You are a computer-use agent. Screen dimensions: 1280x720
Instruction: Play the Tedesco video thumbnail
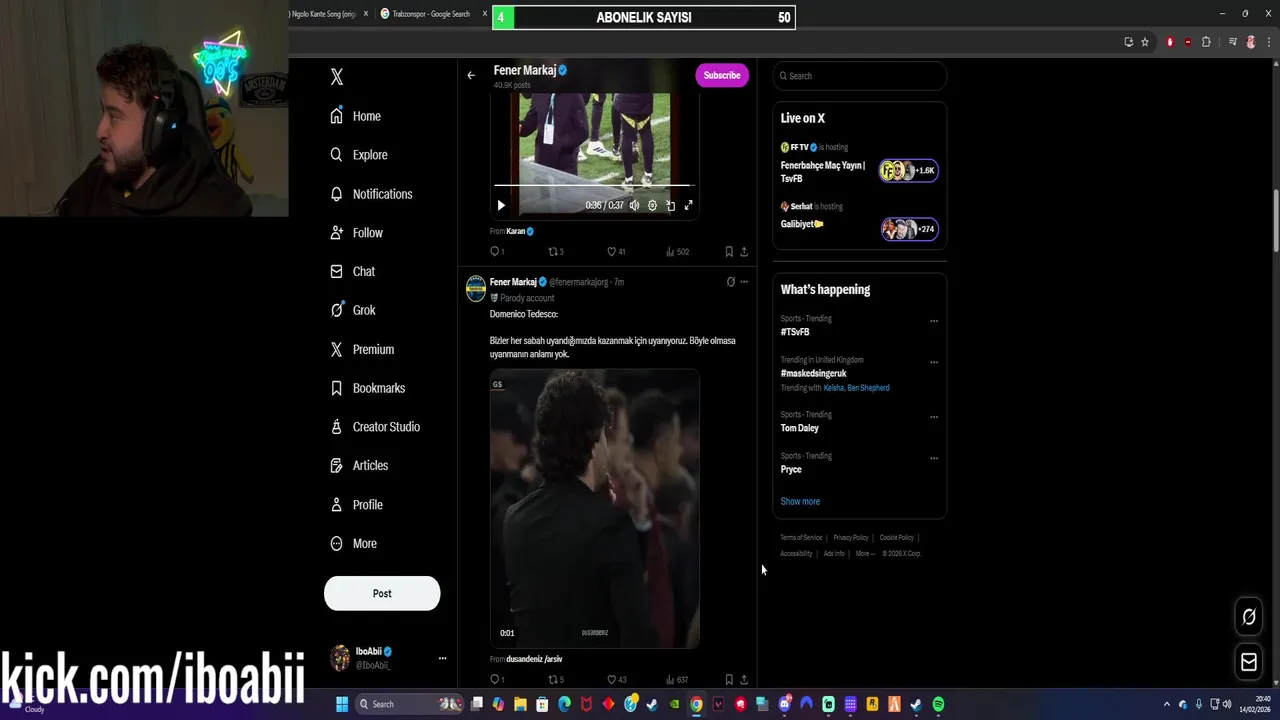click(595, 508)
